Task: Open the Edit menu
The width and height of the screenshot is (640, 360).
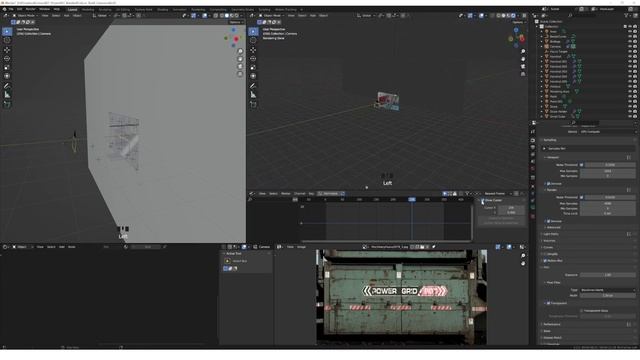Action: point(20,9)
